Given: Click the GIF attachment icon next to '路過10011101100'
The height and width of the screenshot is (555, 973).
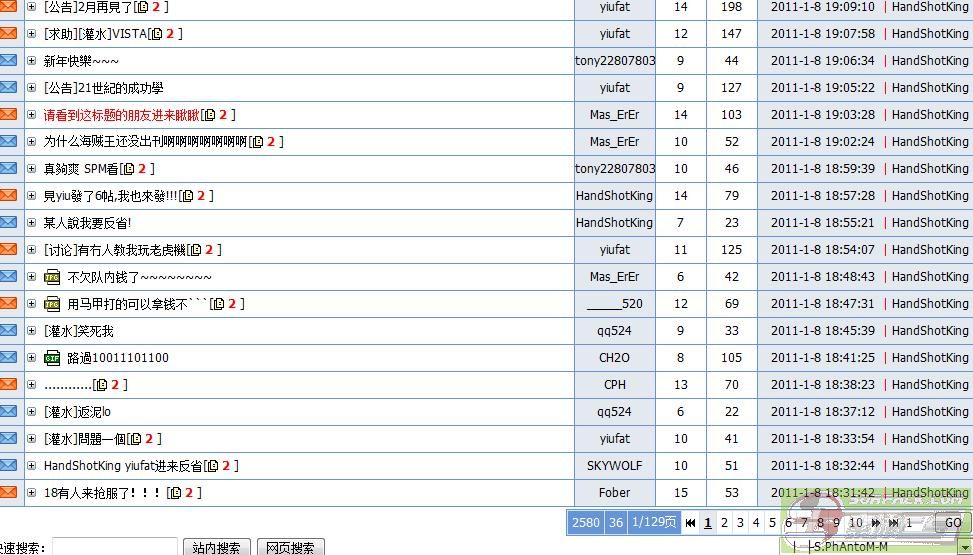Looking at the screenshot, I should coord(52,358).
